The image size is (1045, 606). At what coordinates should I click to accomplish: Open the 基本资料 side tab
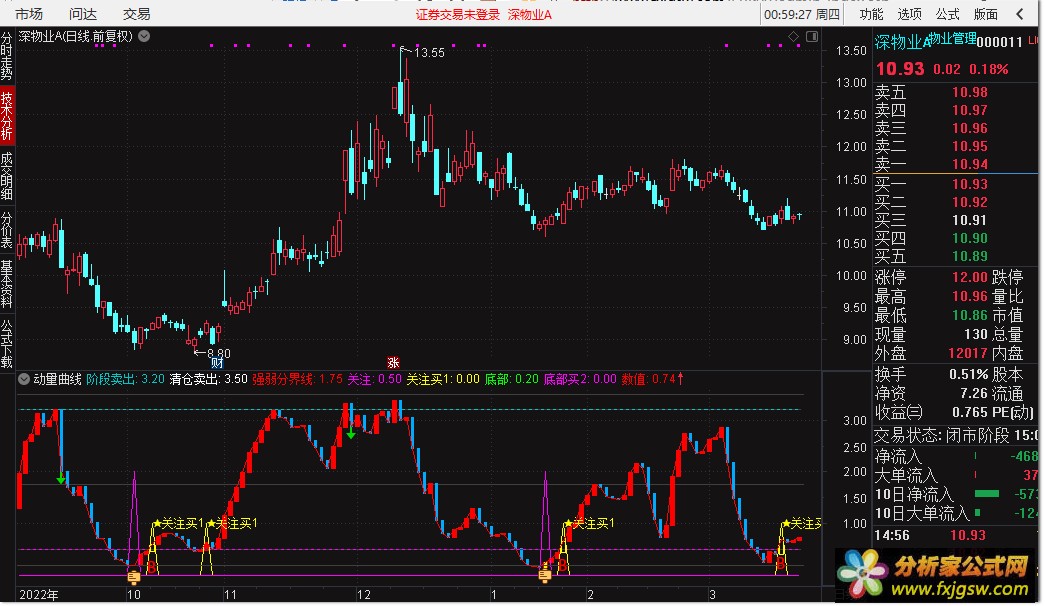[x=7, y=284]
